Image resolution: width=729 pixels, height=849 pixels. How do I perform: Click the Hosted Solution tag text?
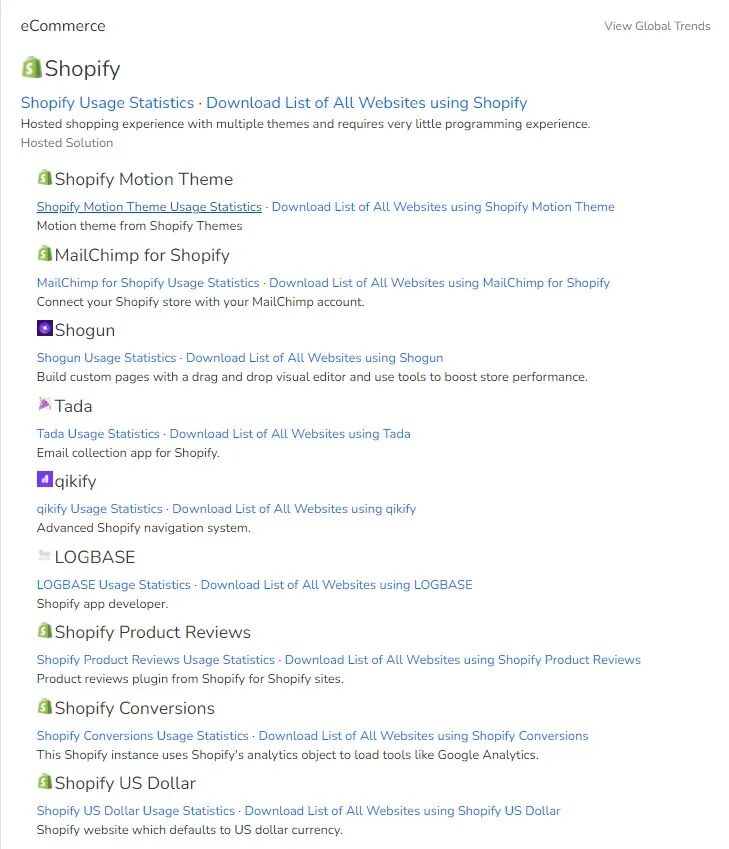point(67,143)
